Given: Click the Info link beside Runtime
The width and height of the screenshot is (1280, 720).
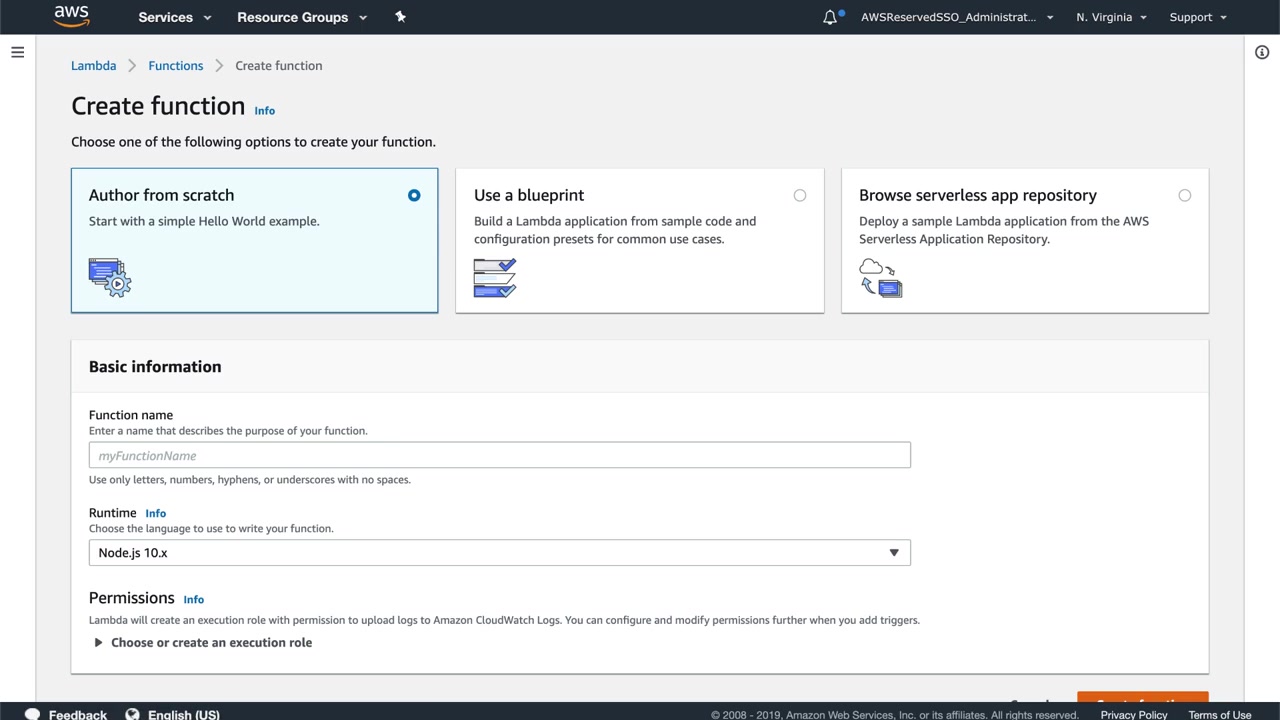Looking at the screenshot, I should (x=155, y=513).
